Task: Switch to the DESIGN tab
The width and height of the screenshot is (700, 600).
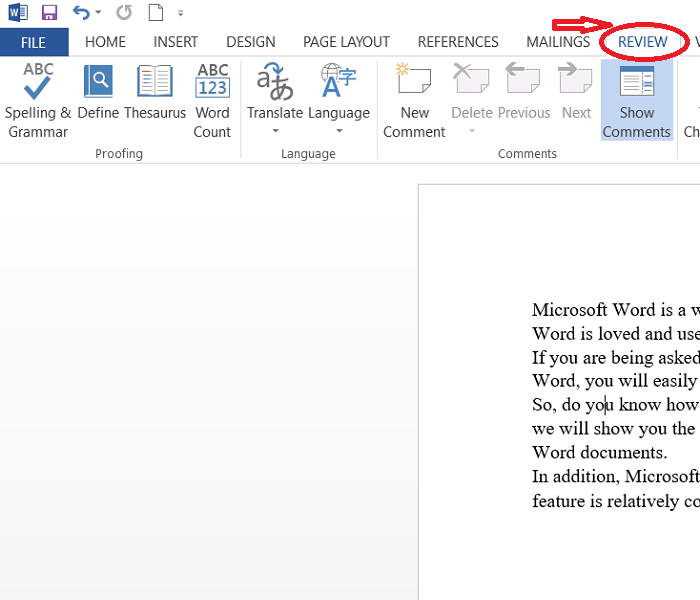Action: tap(250, 42)
